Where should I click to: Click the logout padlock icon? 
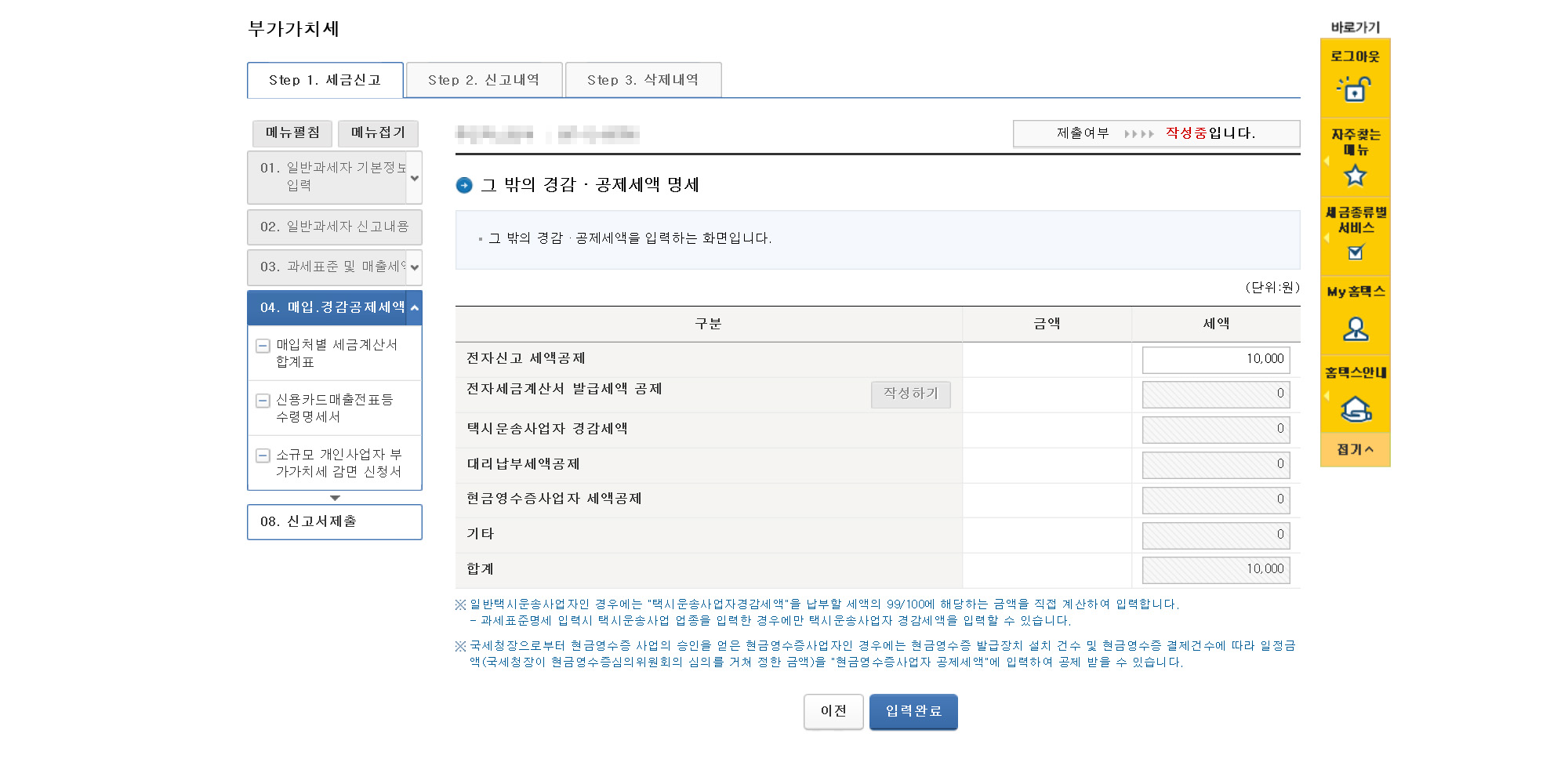point(1355,89)
